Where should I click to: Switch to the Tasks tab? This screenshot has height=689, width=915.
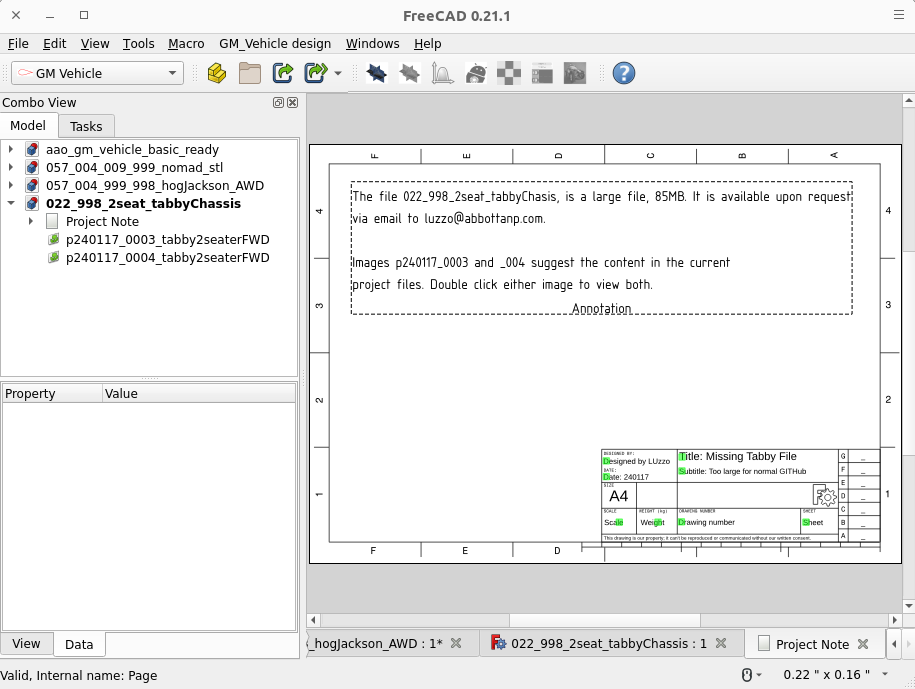[86, 126]
